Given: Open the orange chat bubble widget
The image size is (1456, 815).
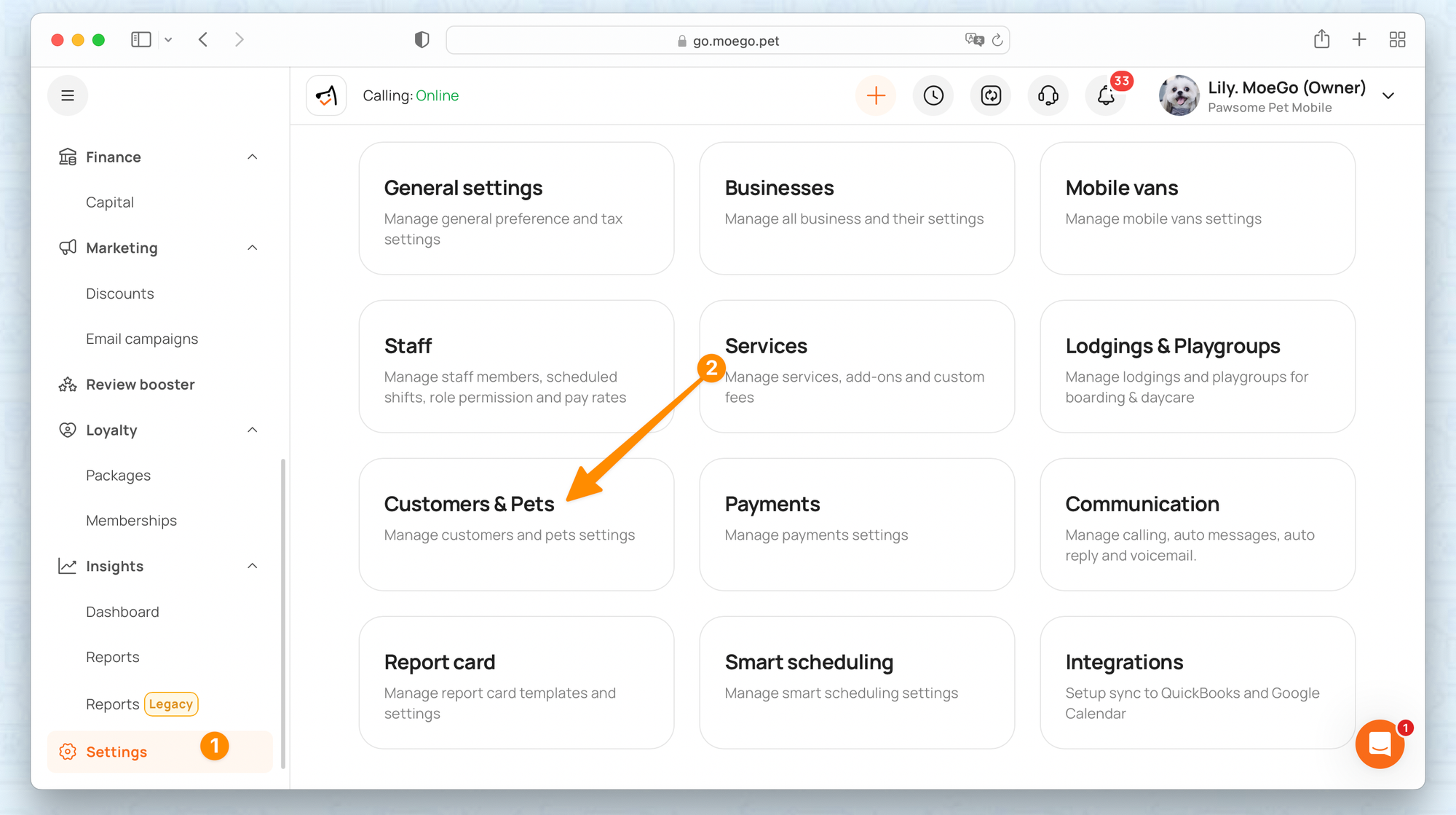Looking at the screenshot, I should 1380,744.
